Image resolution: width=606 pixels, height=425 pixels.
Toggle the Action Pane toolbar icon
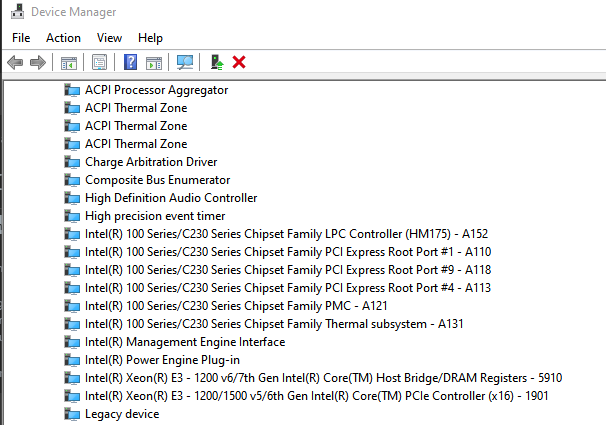point(154,62)
